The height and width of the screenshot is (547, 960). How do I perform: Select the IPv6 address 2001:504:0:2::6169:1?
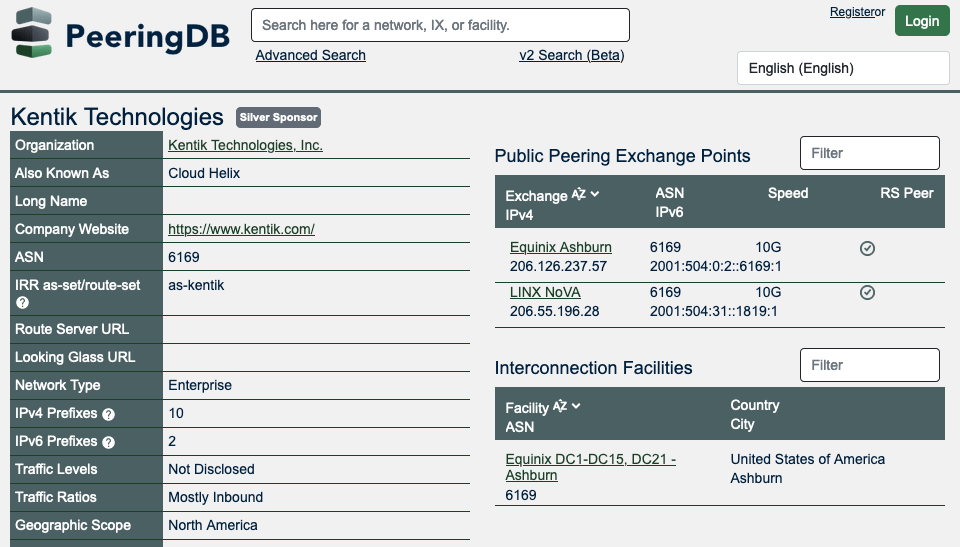click(715, 266)
